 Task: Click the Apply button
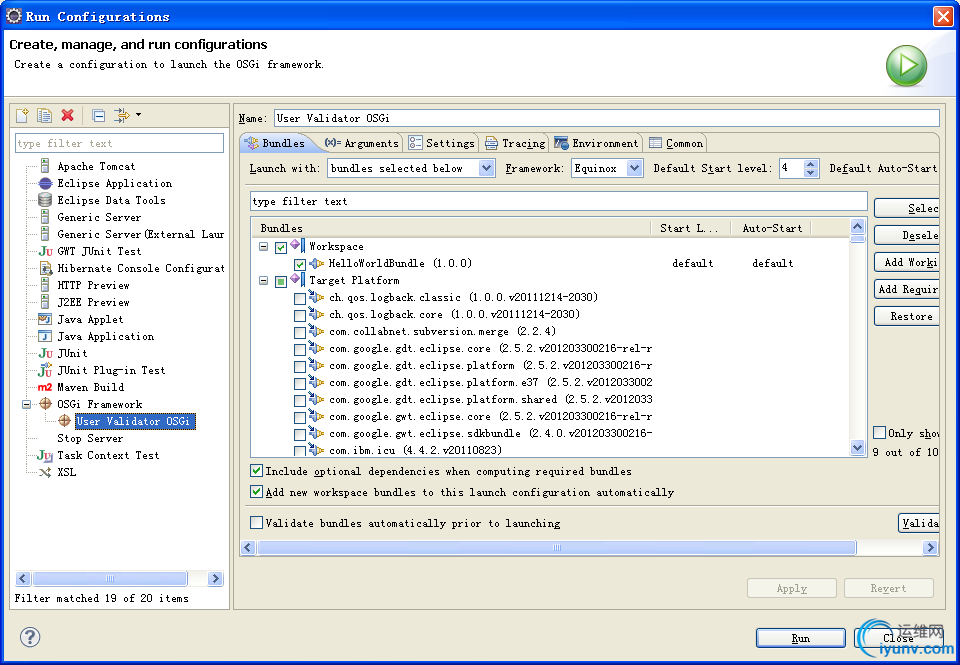[792, 588]
